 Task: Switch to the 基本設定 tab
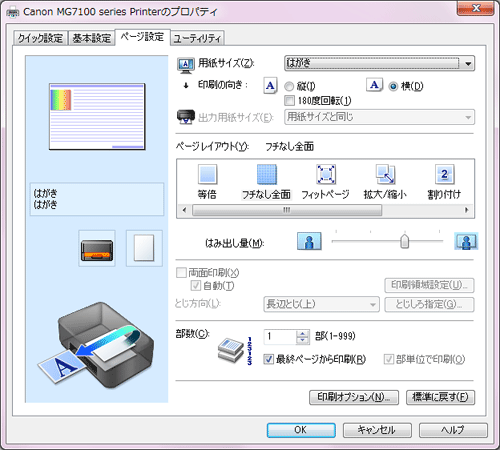[x=92, y=38]
